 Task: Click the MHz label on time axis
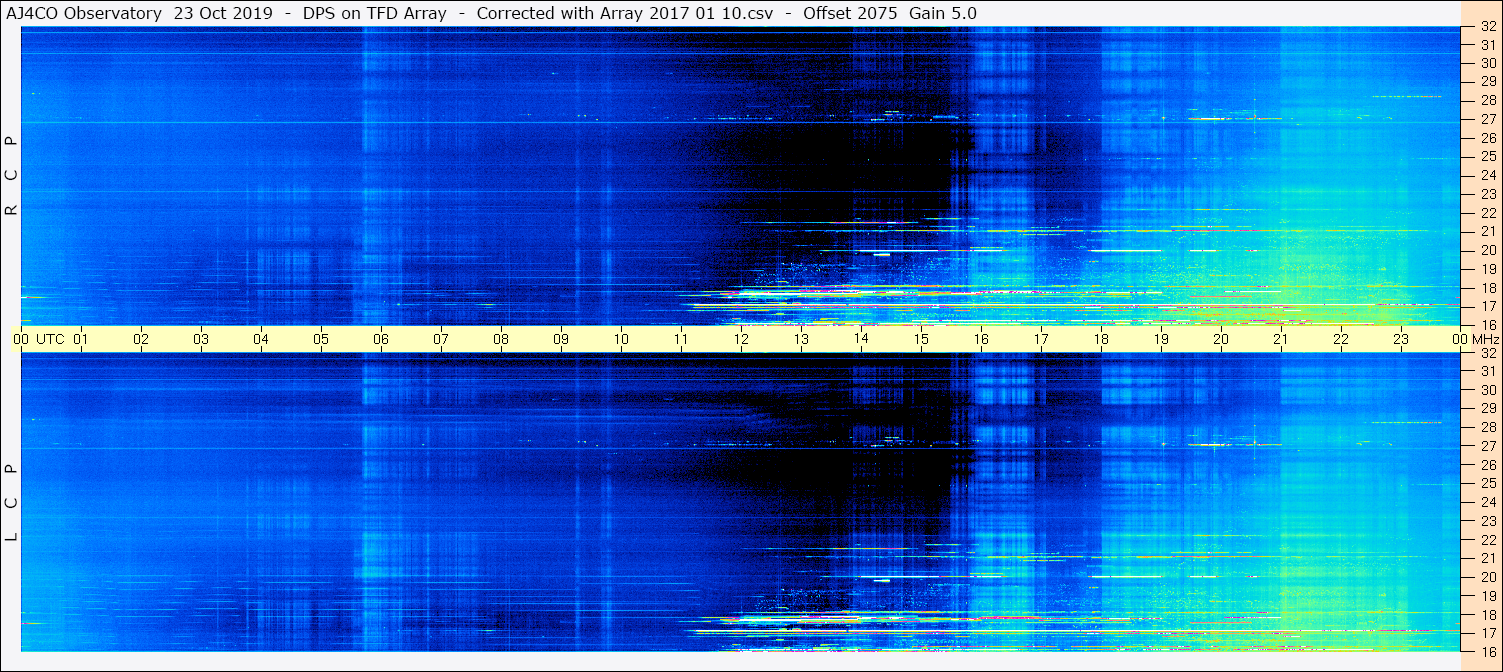point(1486,339)
